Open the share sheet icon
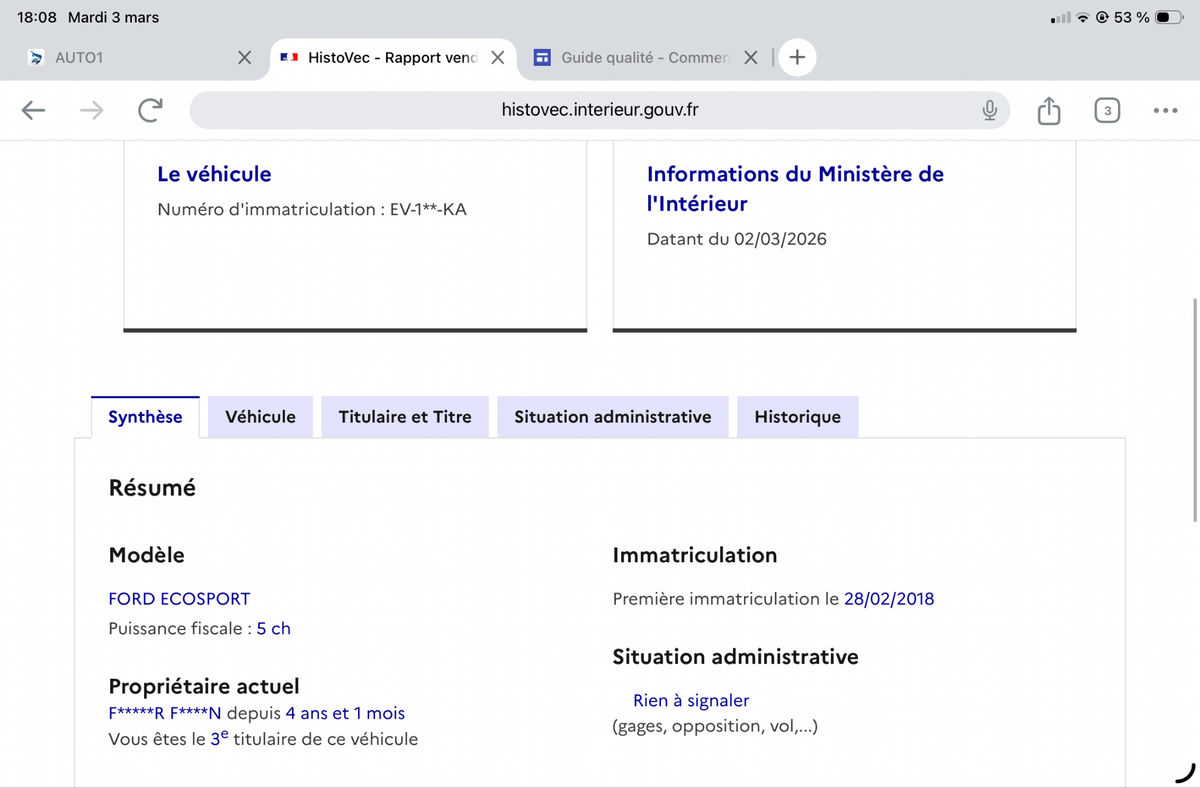 click(1048, 111)
